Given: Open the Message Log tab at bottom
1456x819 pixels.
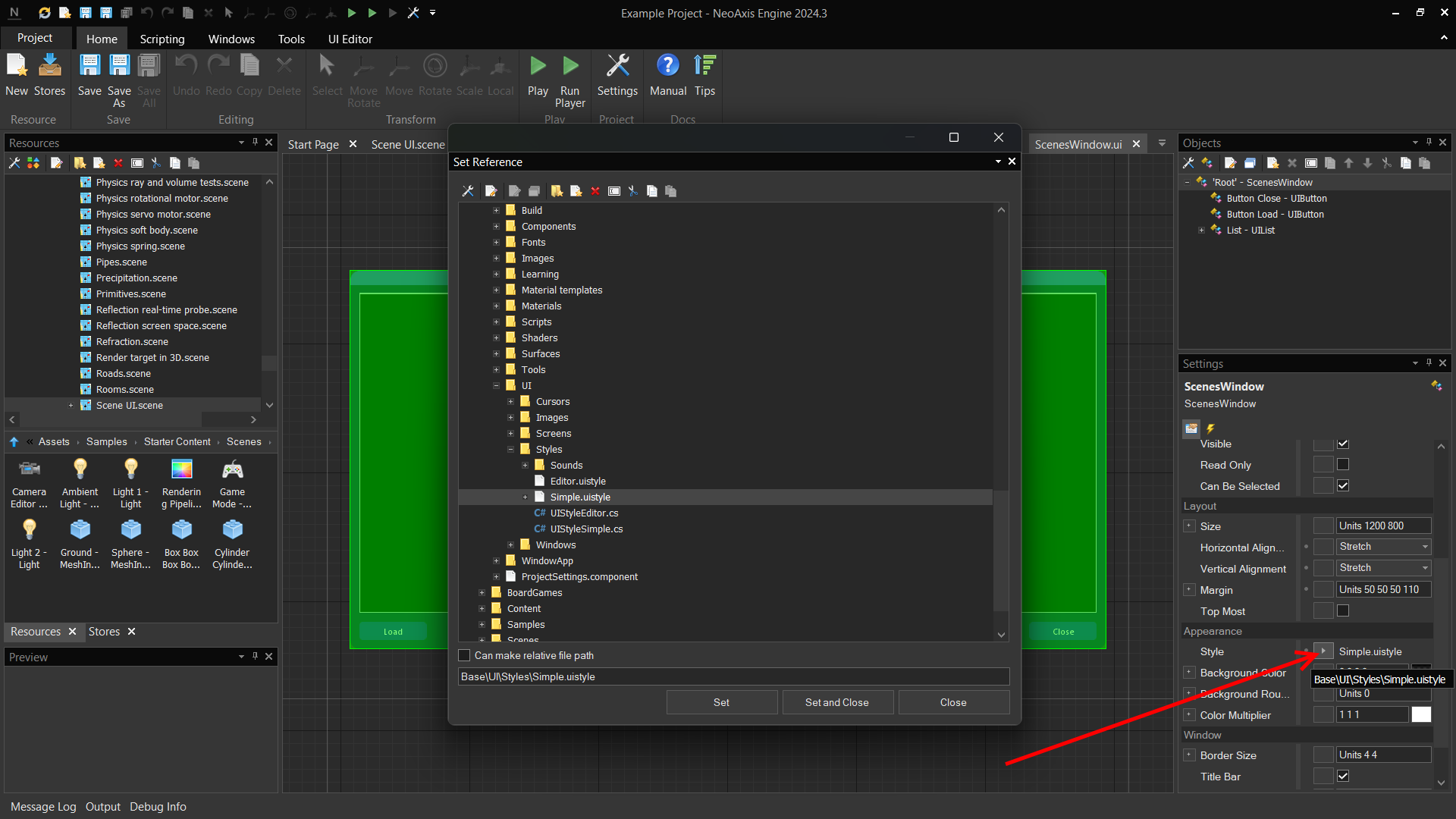Looking at the screenshot, I should point(43,807).
